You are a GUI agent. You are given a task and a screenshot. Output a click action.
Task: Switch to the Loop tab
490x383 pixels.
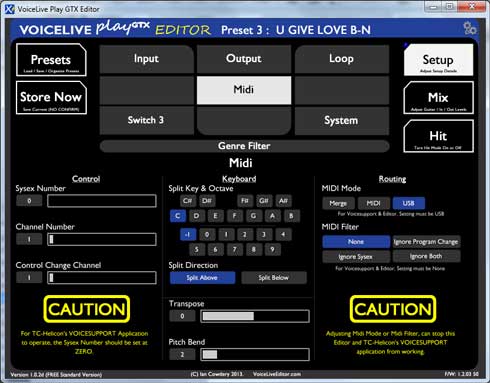(x=341, y=59)
